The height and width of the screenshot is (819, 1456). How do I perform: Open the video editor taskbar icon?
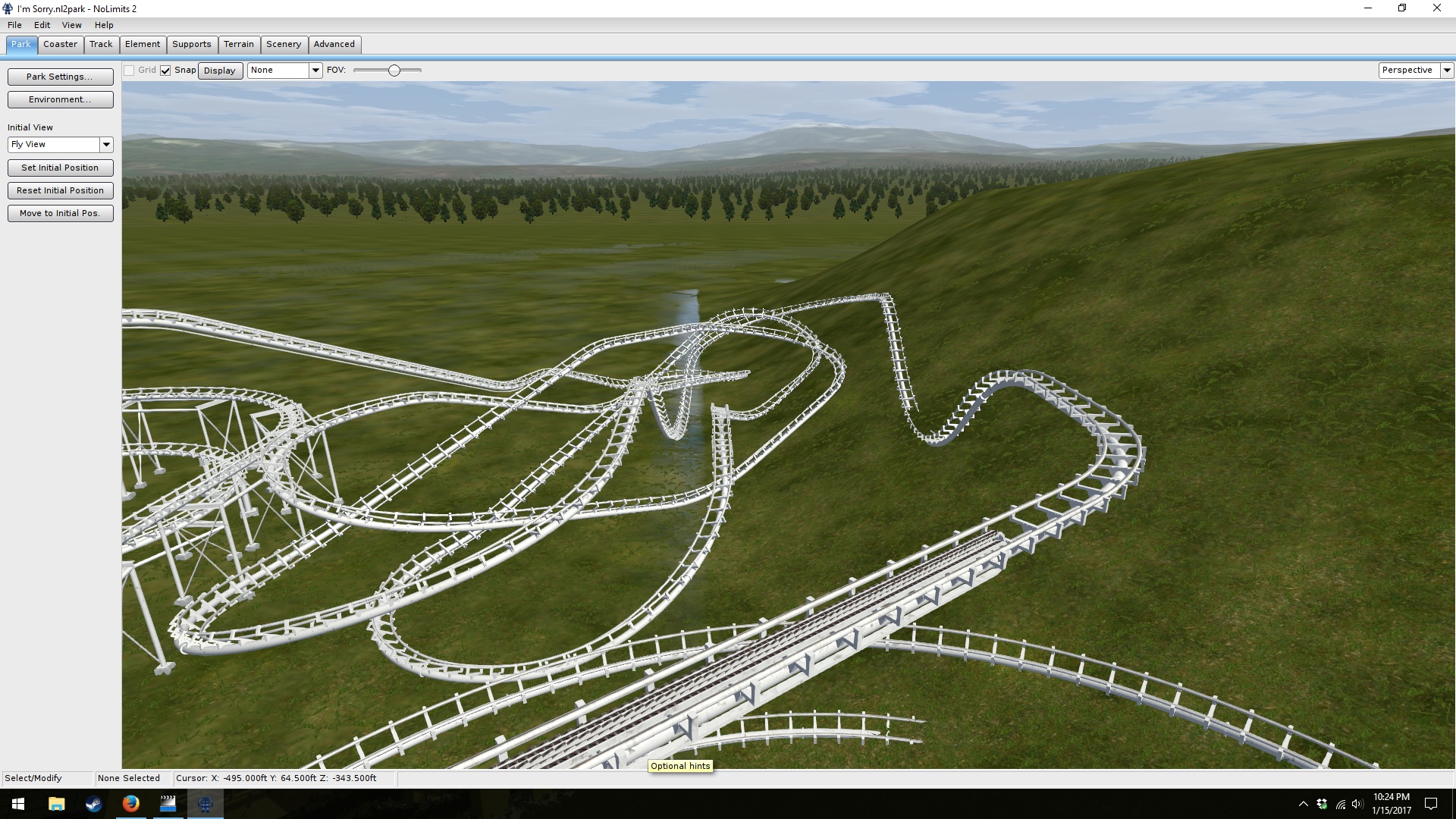tap(168, 804)
